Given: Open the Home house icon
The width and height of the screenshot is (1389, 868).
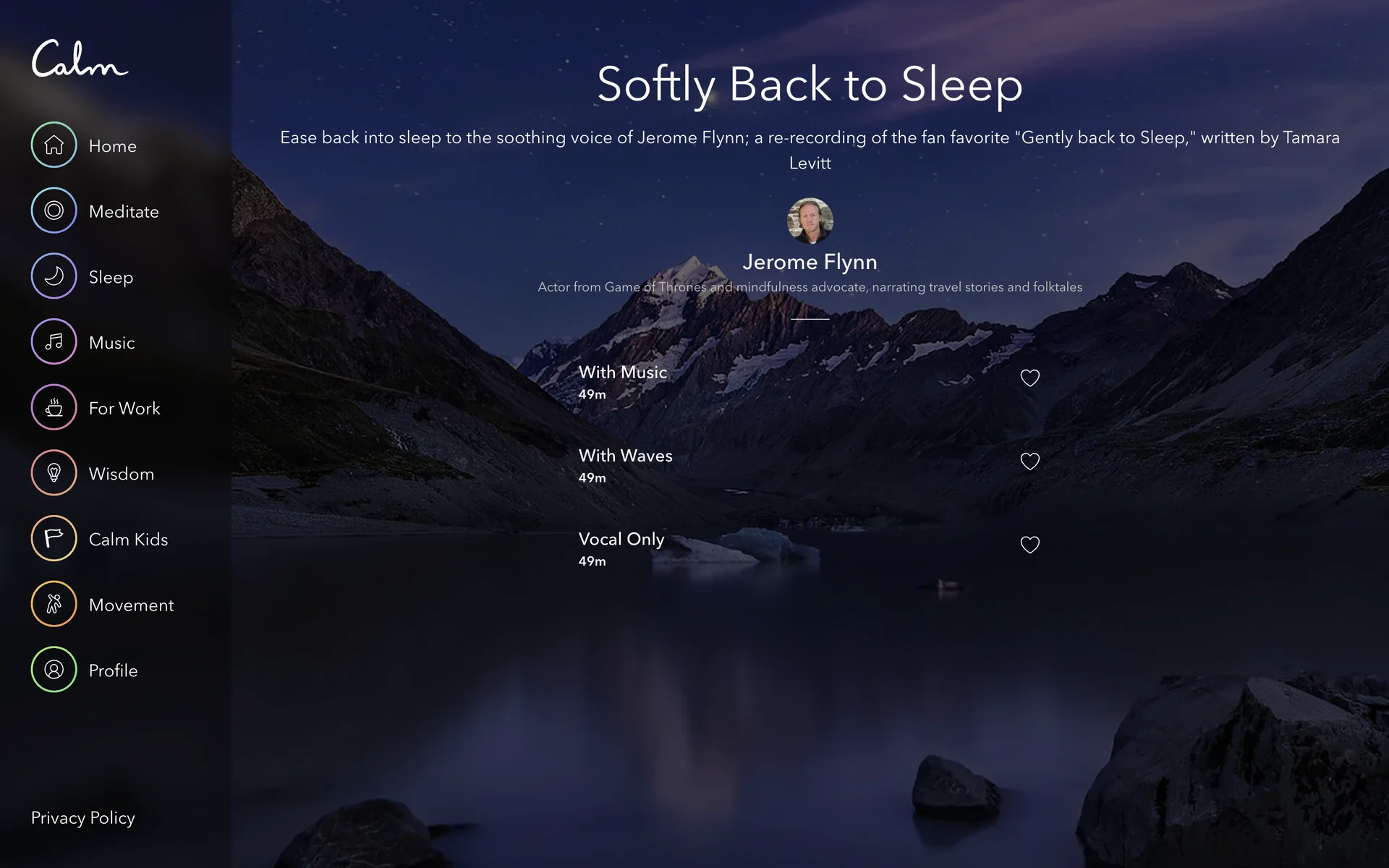Looking at the screenshot, I should pyautogui.click(x=54, y=145).
